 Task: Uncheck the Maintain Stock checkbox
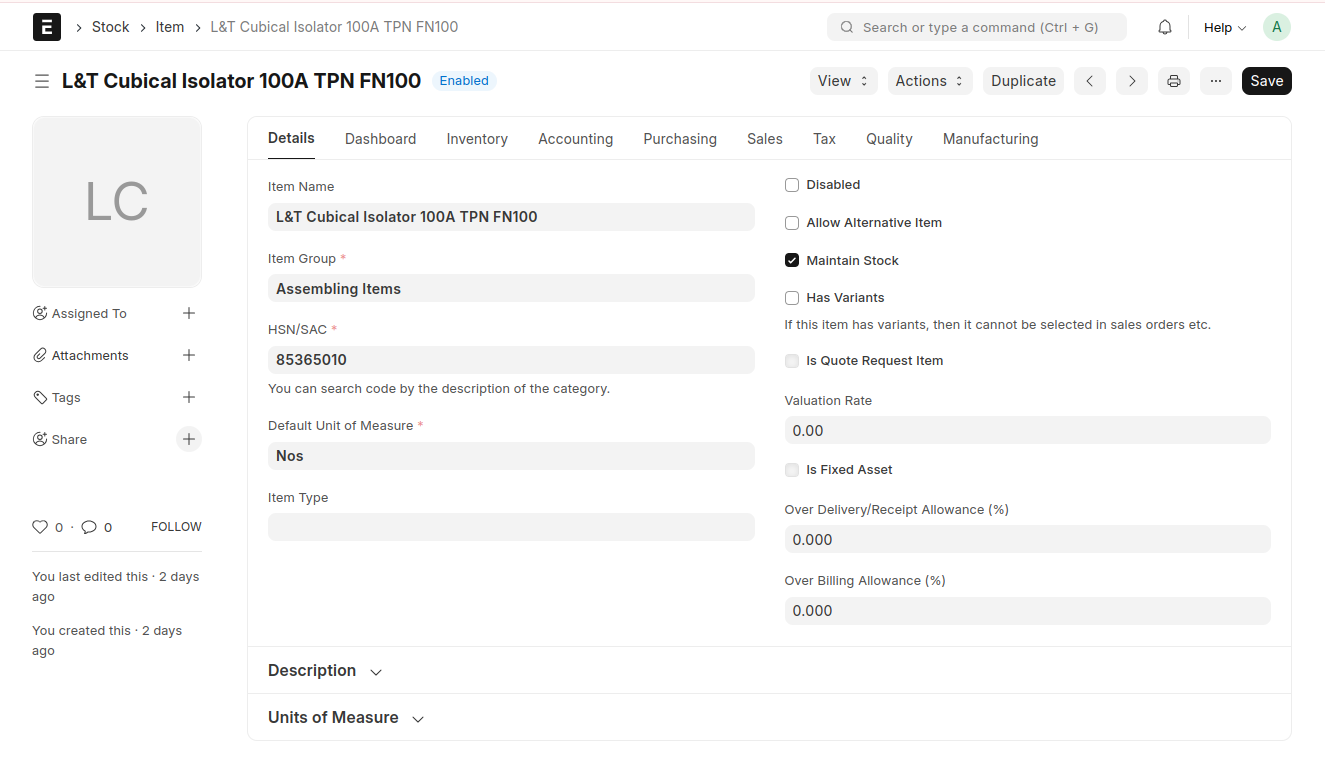coord(792,261)
